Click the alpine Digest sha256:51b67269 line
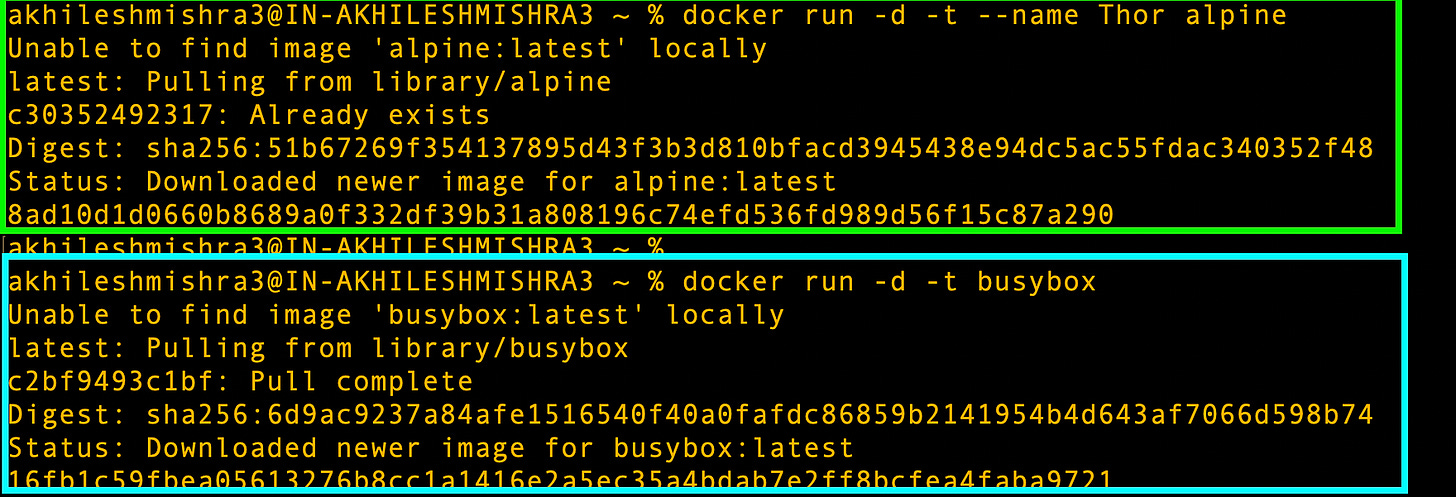This screenshot has width=1456, height=497. pos(691,149)
